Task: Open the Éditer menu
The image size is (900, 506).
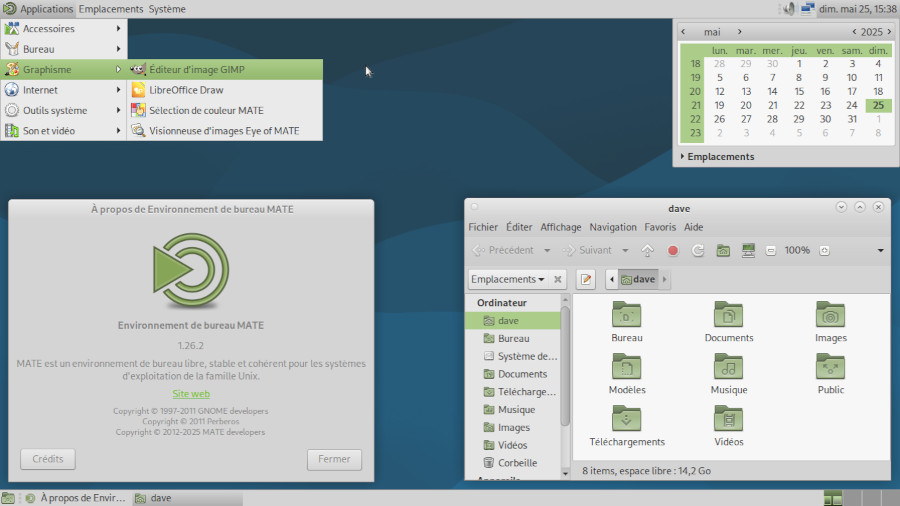Action: click(x=519, y=227)
